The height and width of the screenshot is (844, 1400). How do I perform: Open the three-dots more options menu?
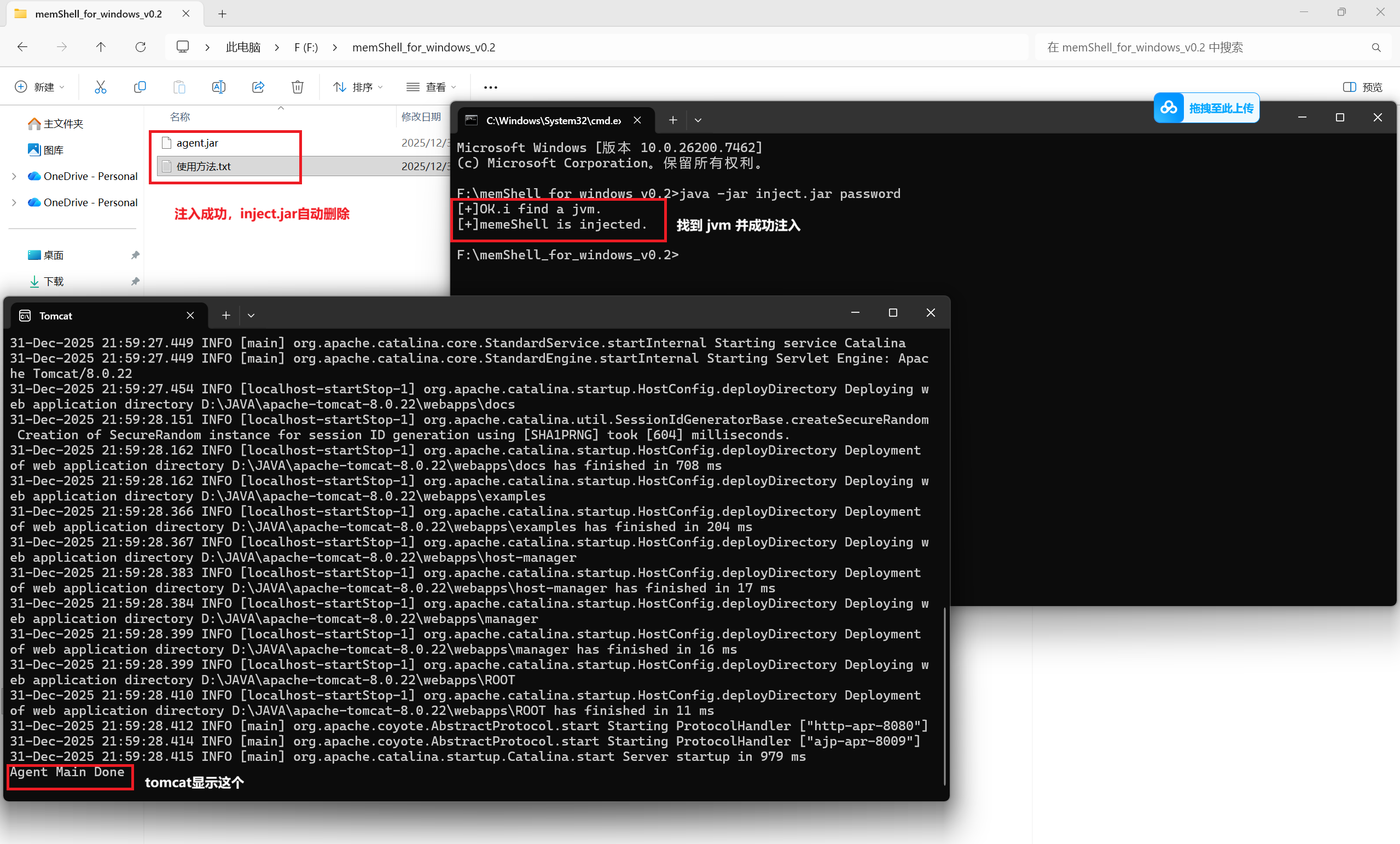point(490,87)
